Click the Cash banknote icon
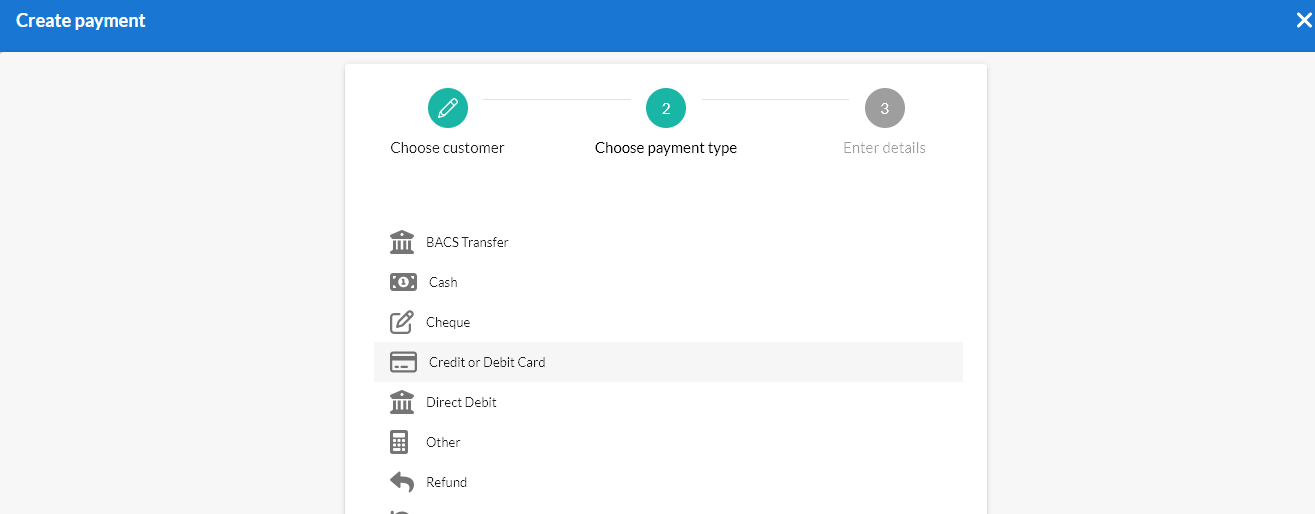Viewport: 1315px width, 514px height. point(403,282)
